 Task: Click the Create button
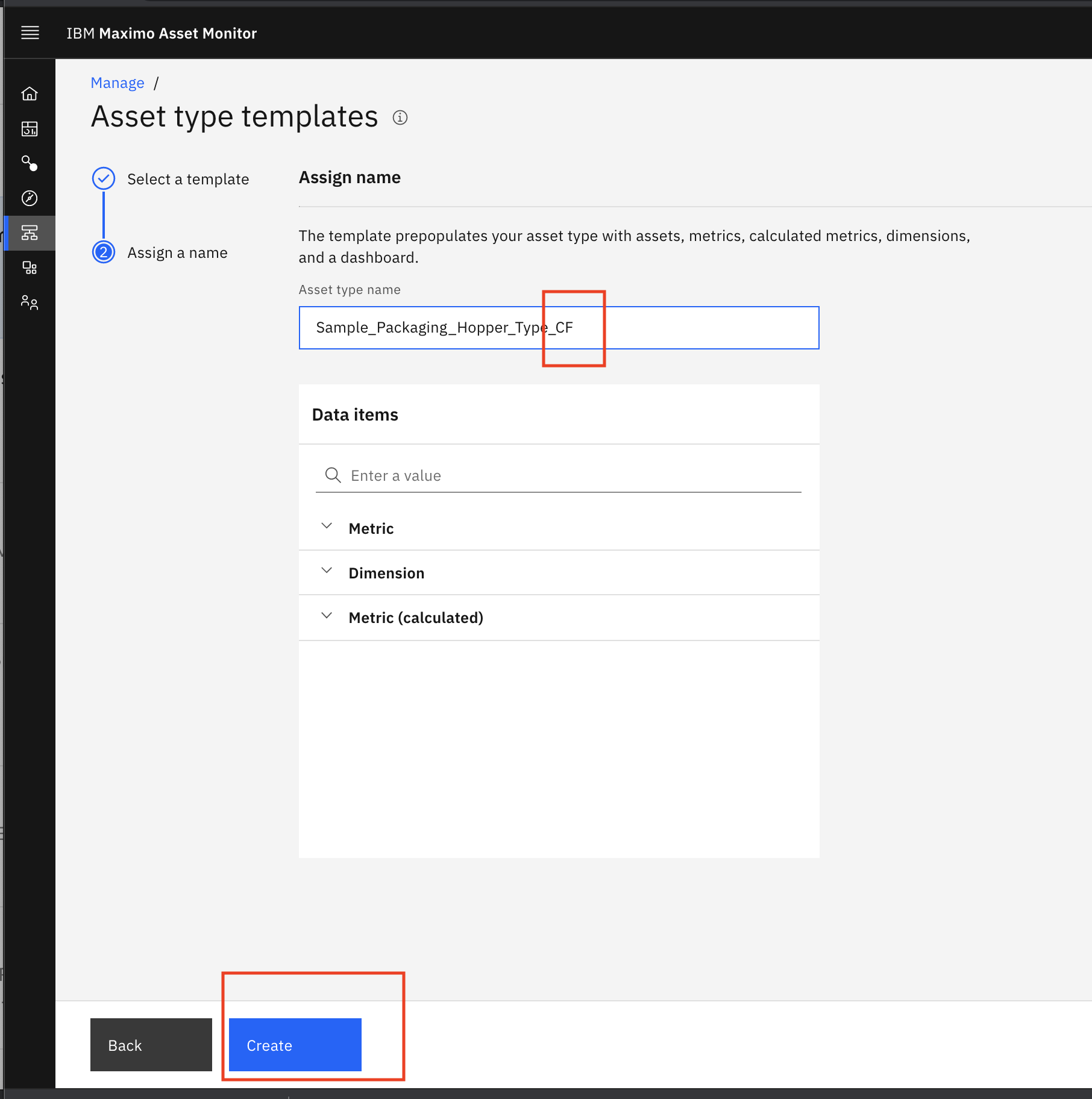[295, 1045]
